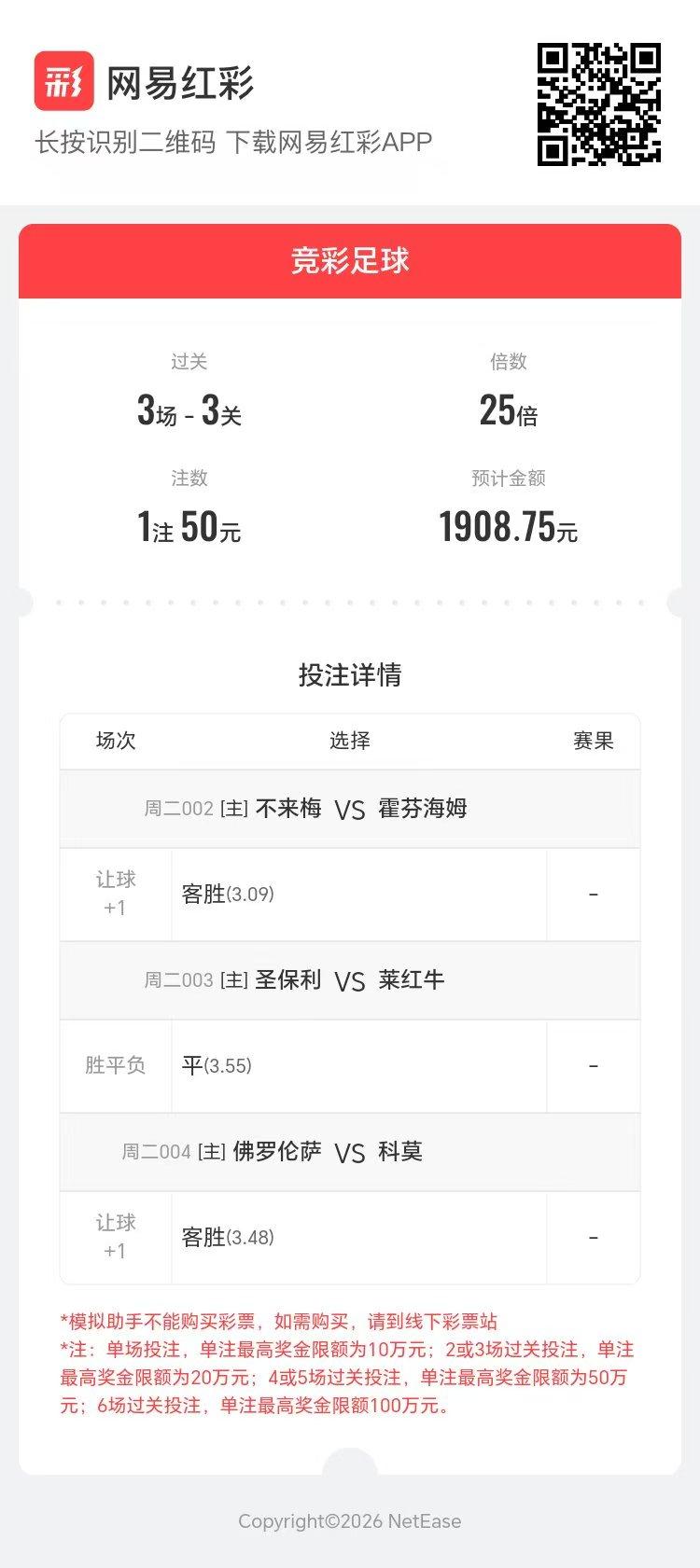Image resolution: width=700 pixels, height=1568 pixels.
Task: Tap the red 网易红彩 app logo icon
Action: click(64, 81)
